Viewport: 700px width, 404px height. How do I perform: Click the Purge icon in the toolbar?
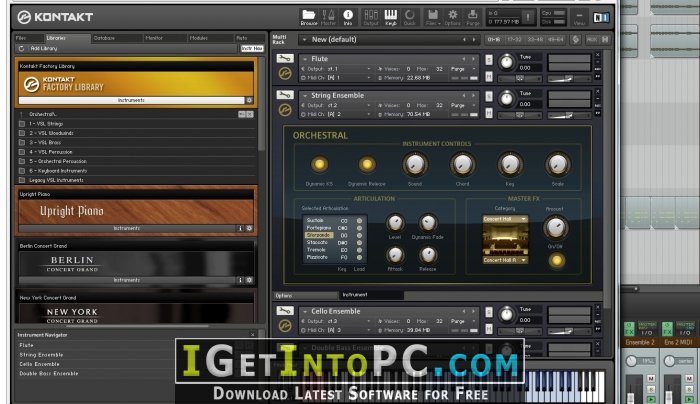pos(472,15)
